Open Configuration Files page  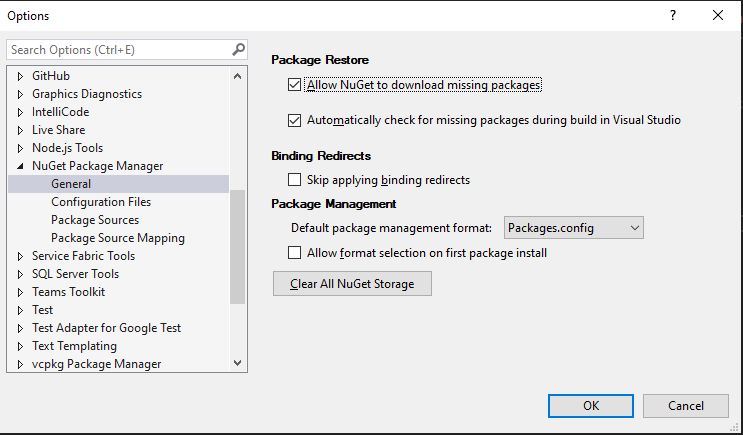[x=101, y=202]
